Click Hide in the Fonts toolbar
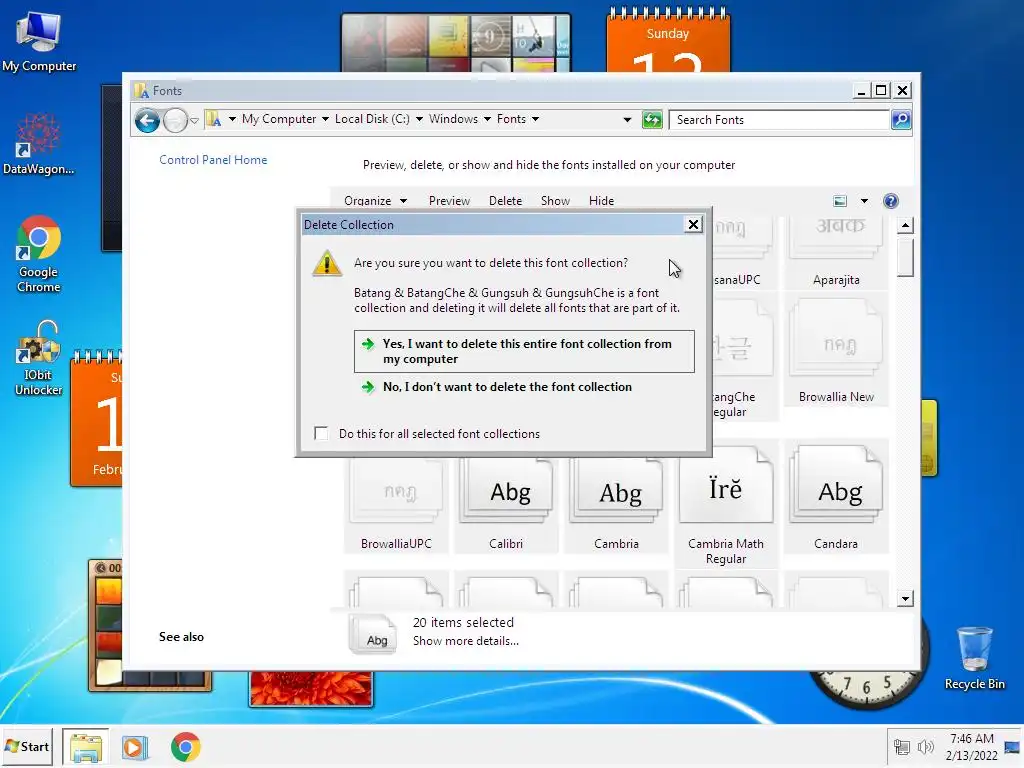Image resolution: width=1024 pixels, height=768 pixels. pyautogui.click(x=601, y=200)
